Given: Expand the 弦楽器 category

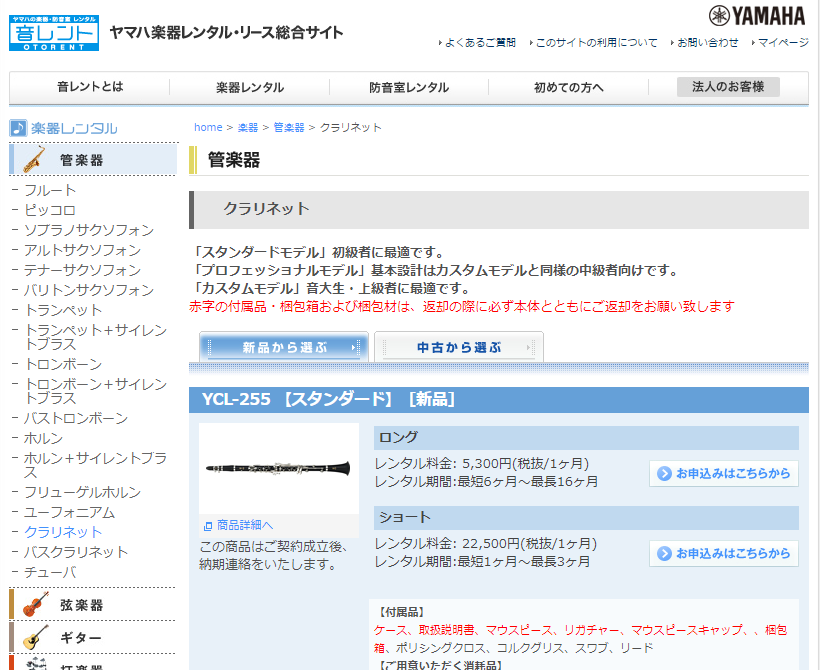Looking at the screenshot, I should (93, 605).
